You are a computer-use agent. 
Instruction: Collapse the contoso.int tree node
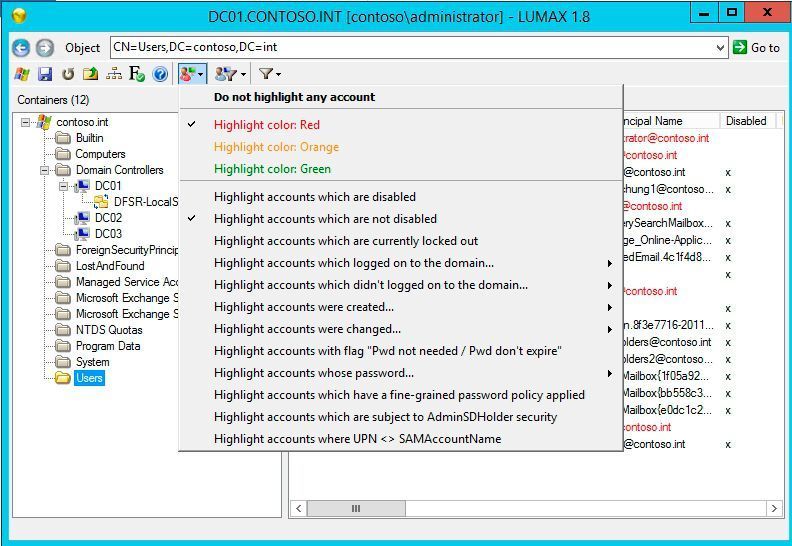[25, 122]
